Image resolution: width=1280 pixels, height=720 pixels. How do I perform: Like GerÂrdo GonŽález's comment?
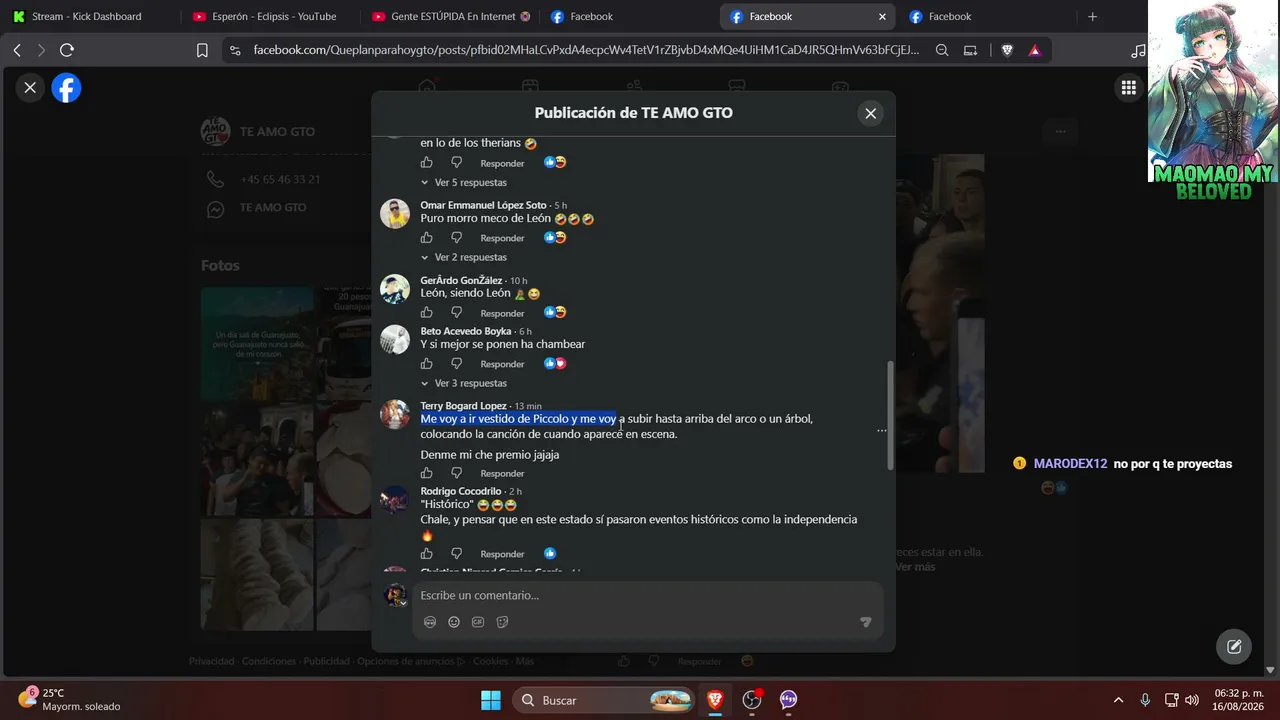(427, 313)
